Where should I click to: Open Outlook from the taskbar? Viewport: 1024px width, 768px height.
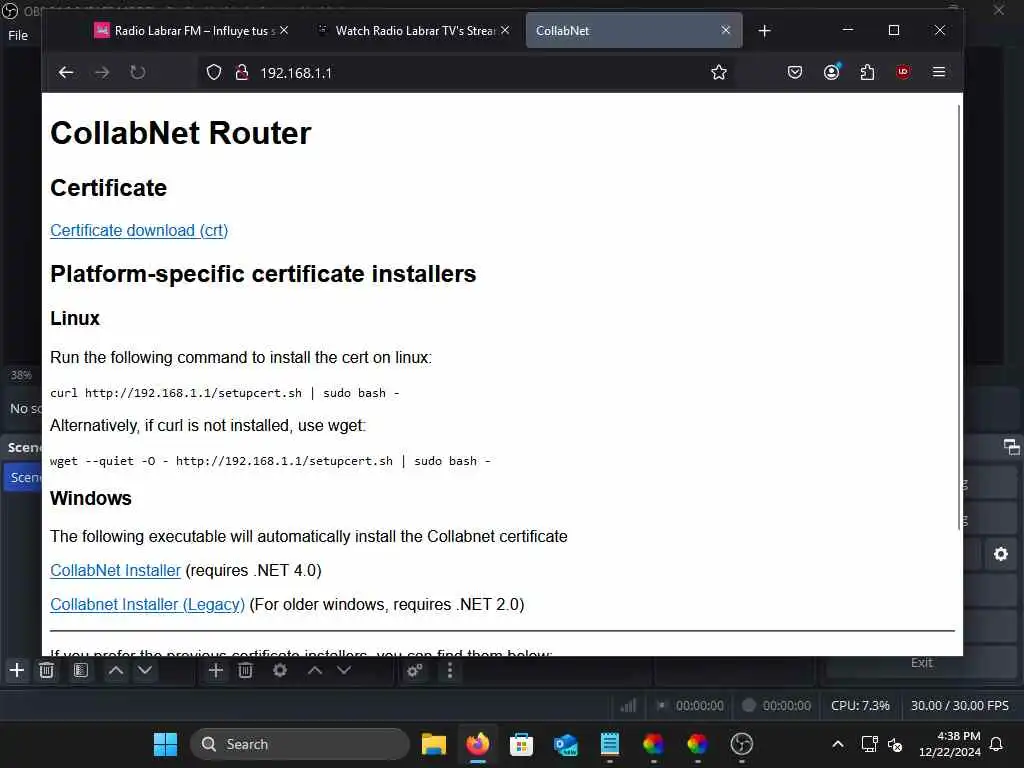(x=566, y=744)
